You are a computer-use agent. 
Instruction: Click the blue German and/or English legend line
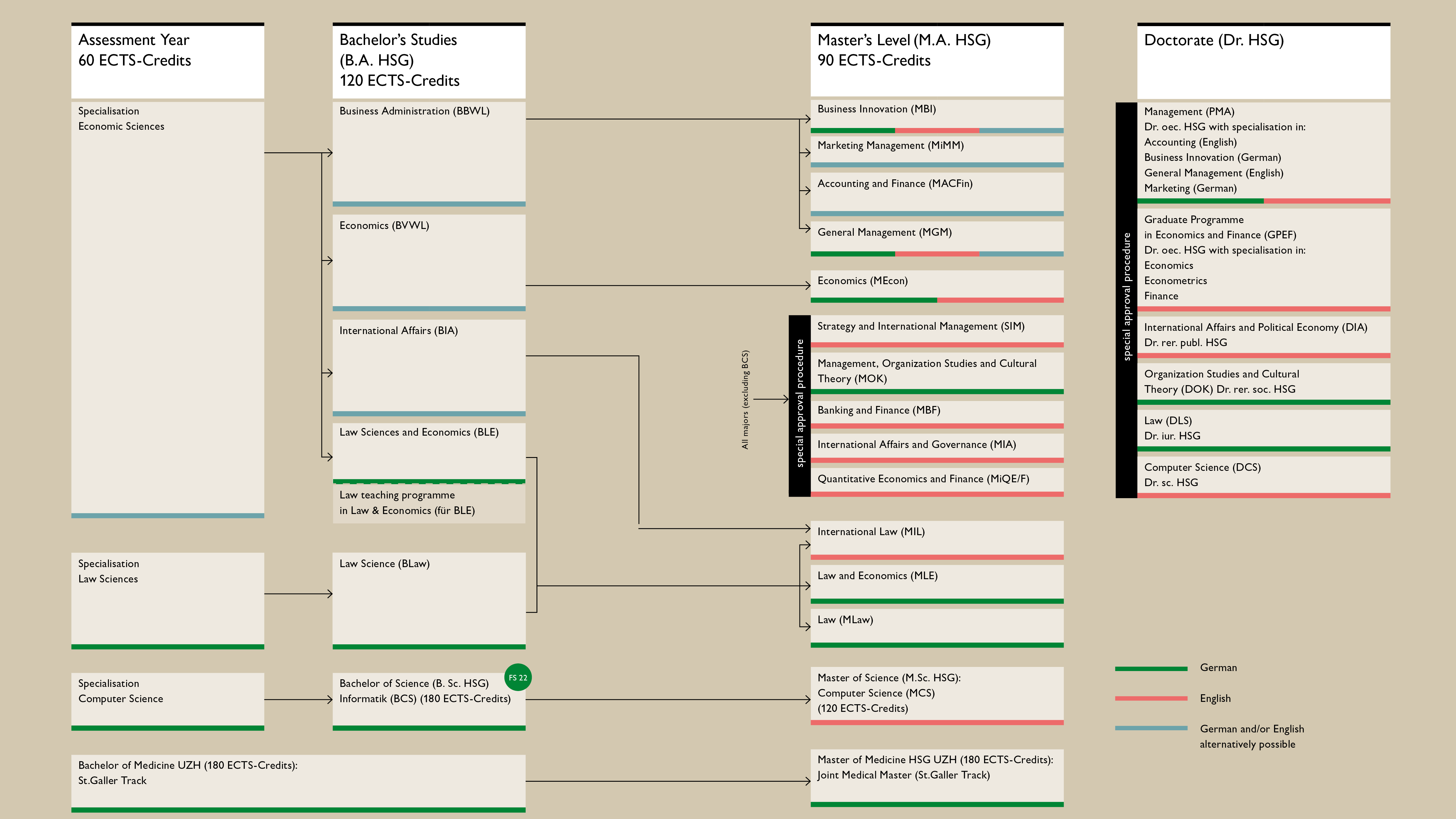click(1151, 729)
